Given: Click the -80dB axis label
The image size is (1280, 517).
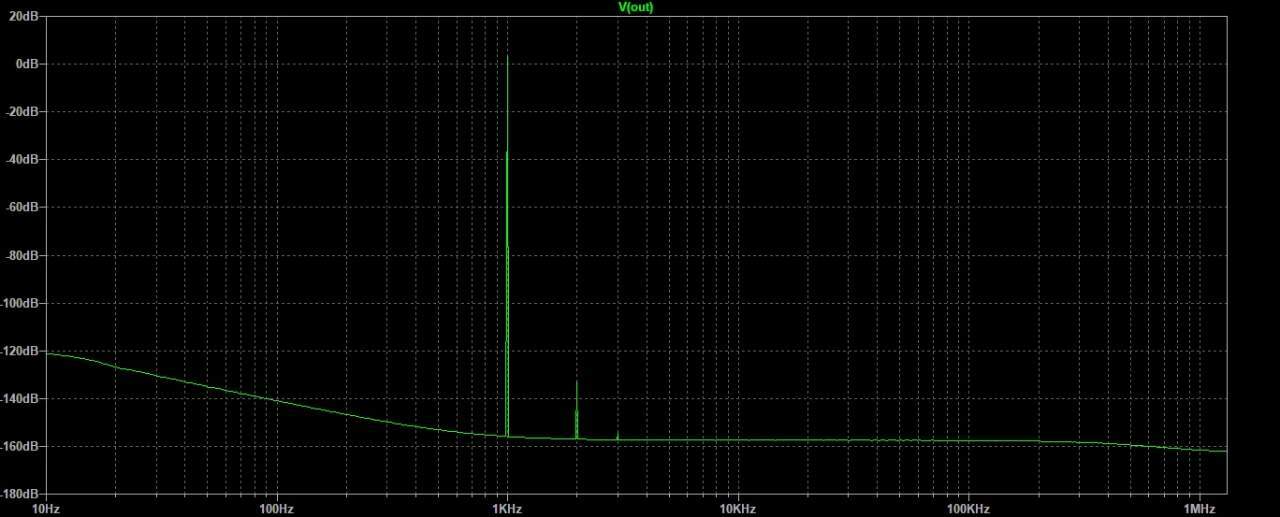Looking at the screenshot, I should coord(23,256).
